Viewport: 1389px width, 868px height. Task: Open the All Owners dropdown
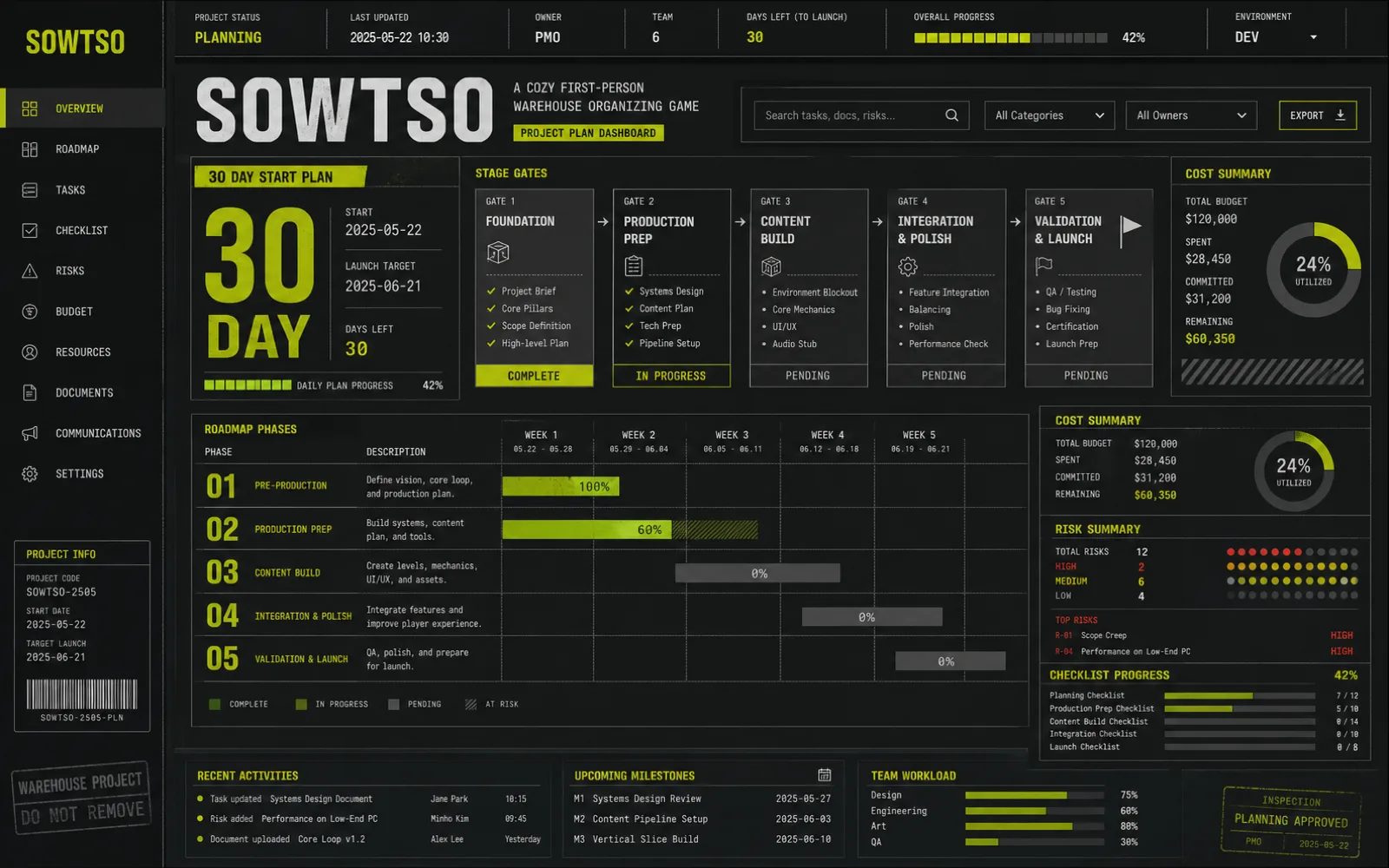pyautogui.click(x=1191, y=115)
